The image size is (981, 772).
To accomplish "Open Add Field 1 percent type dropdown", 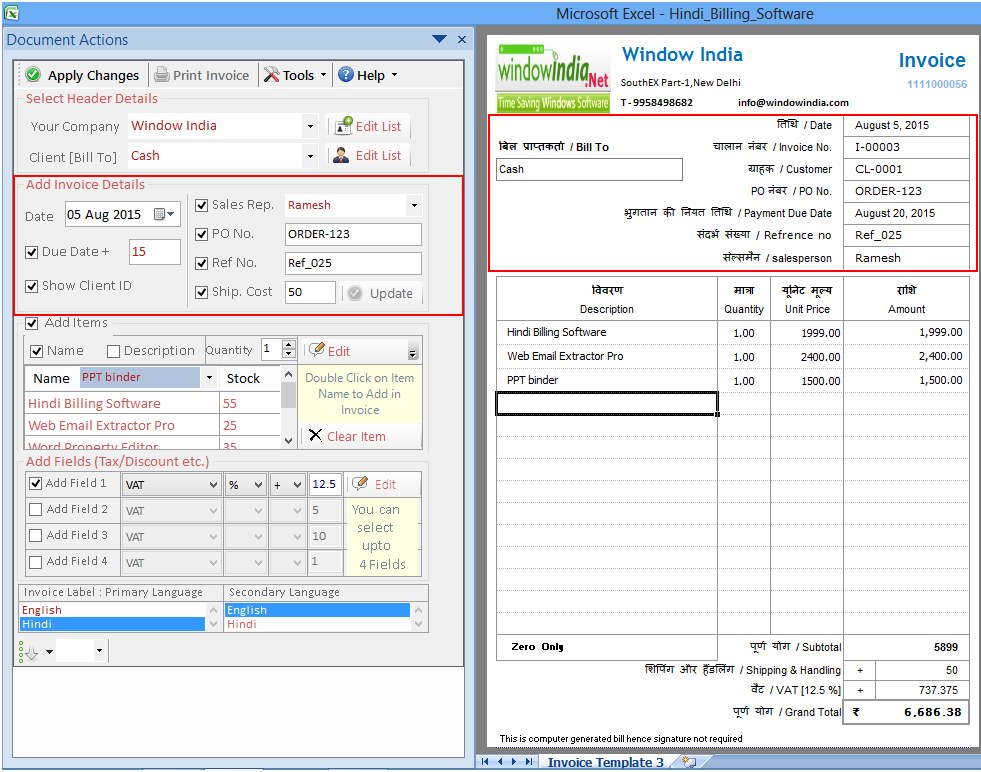I will [258, 485].
